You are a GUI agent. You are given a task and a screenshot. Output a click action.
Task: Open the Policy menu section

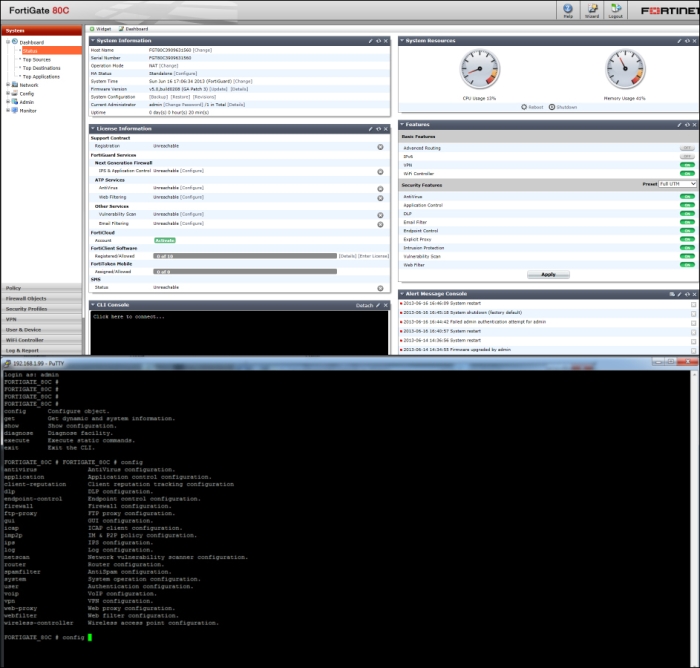point(42,288)
